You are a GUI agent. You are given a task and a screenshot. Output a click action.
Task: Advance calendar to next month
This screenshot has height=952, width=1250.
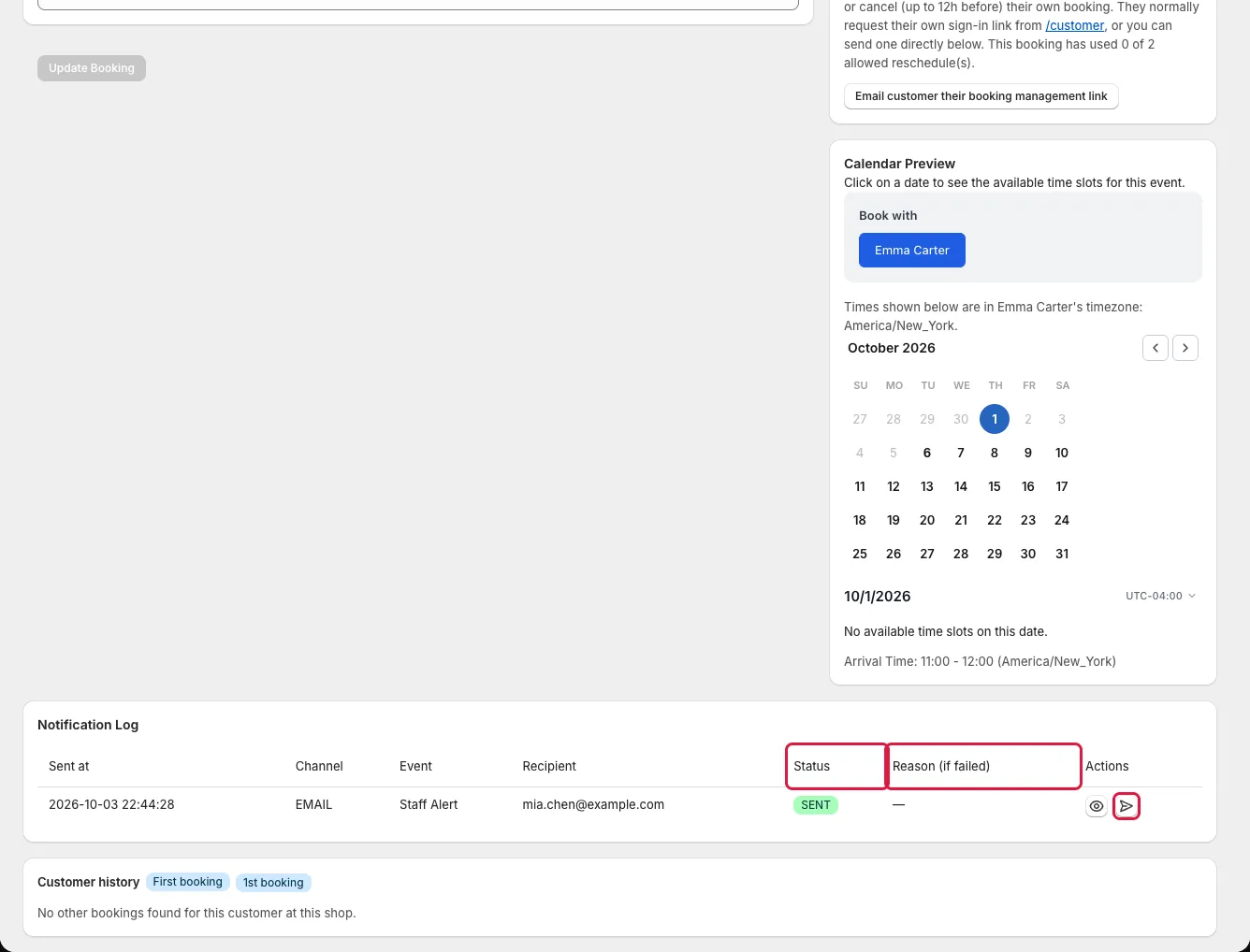(1185, 348)
